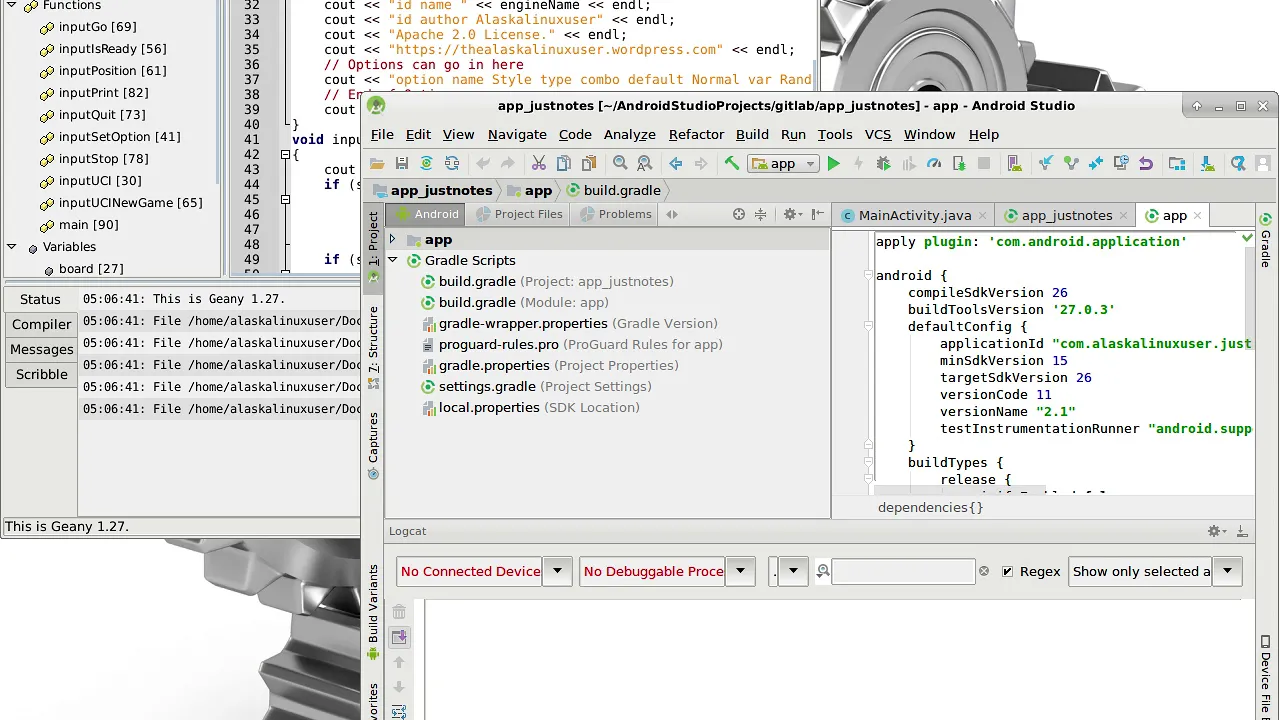Image resolution: width=1280 pixels, height=720 pixels.
Task: Hide the Project panel with the hide icon
Action: (818, 214)
